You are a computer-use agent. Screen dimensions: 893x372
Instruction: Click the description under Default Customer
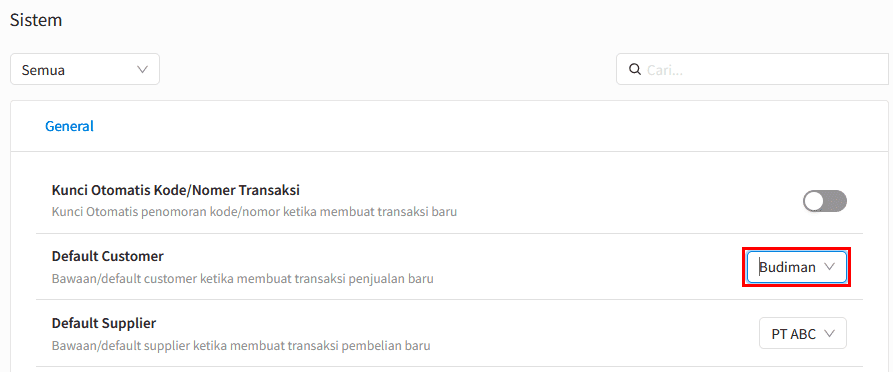tap(243, 279)
